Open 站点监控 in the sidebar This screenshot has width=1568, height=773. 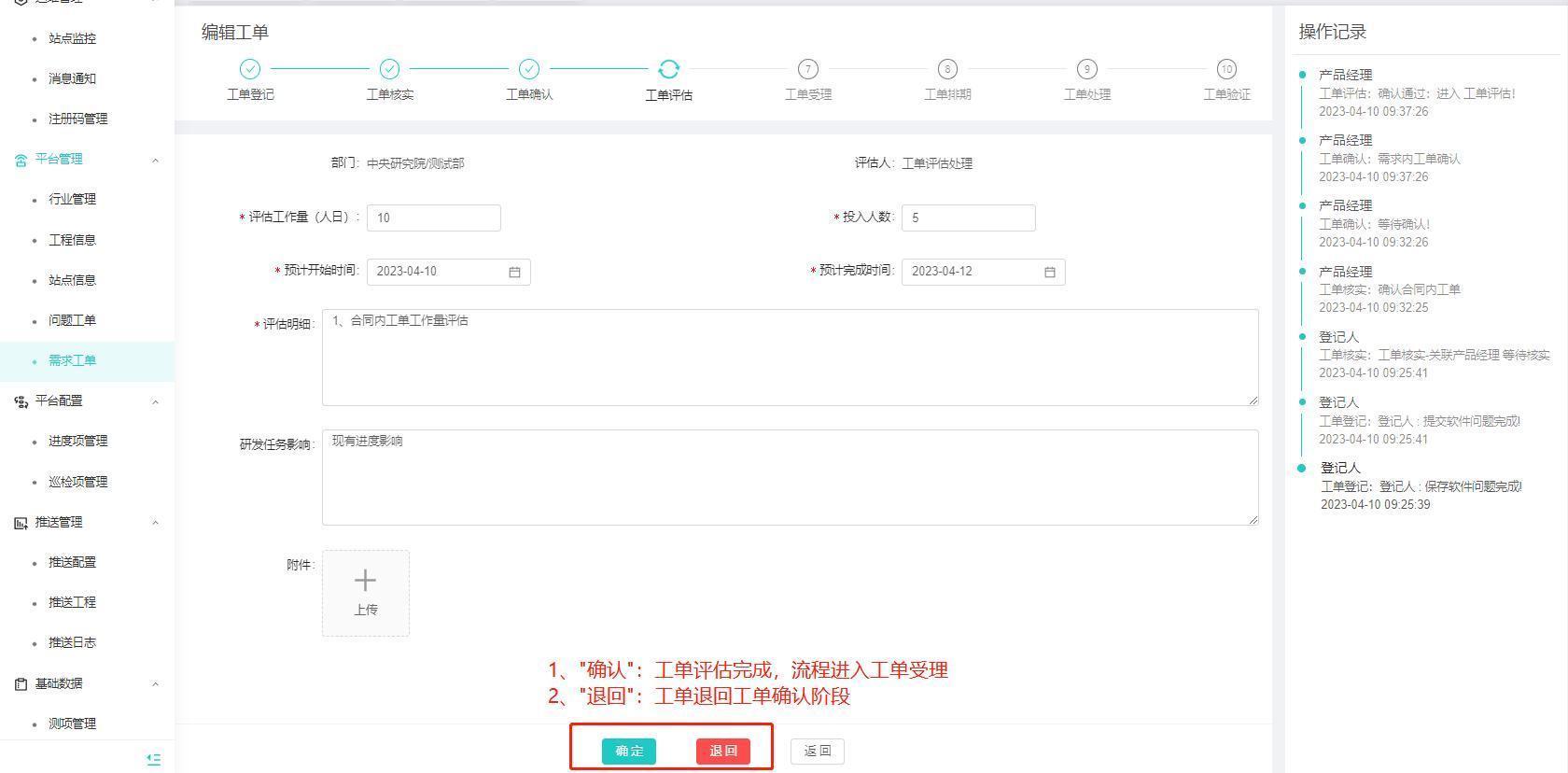(x=72, y=38)
